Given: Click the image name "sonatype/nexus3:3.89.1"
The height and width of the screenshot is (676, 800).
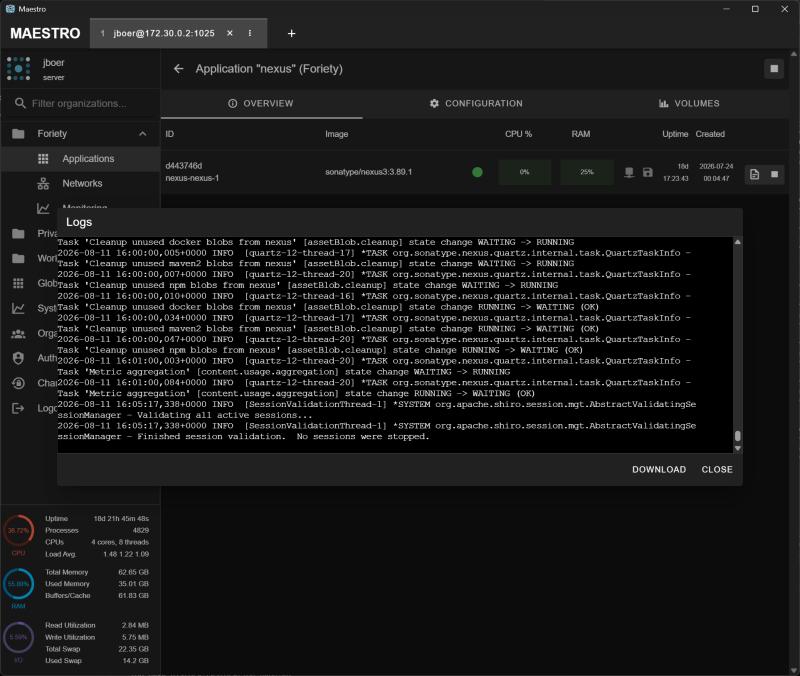Looking at the screenshot, I should point(368,172).
